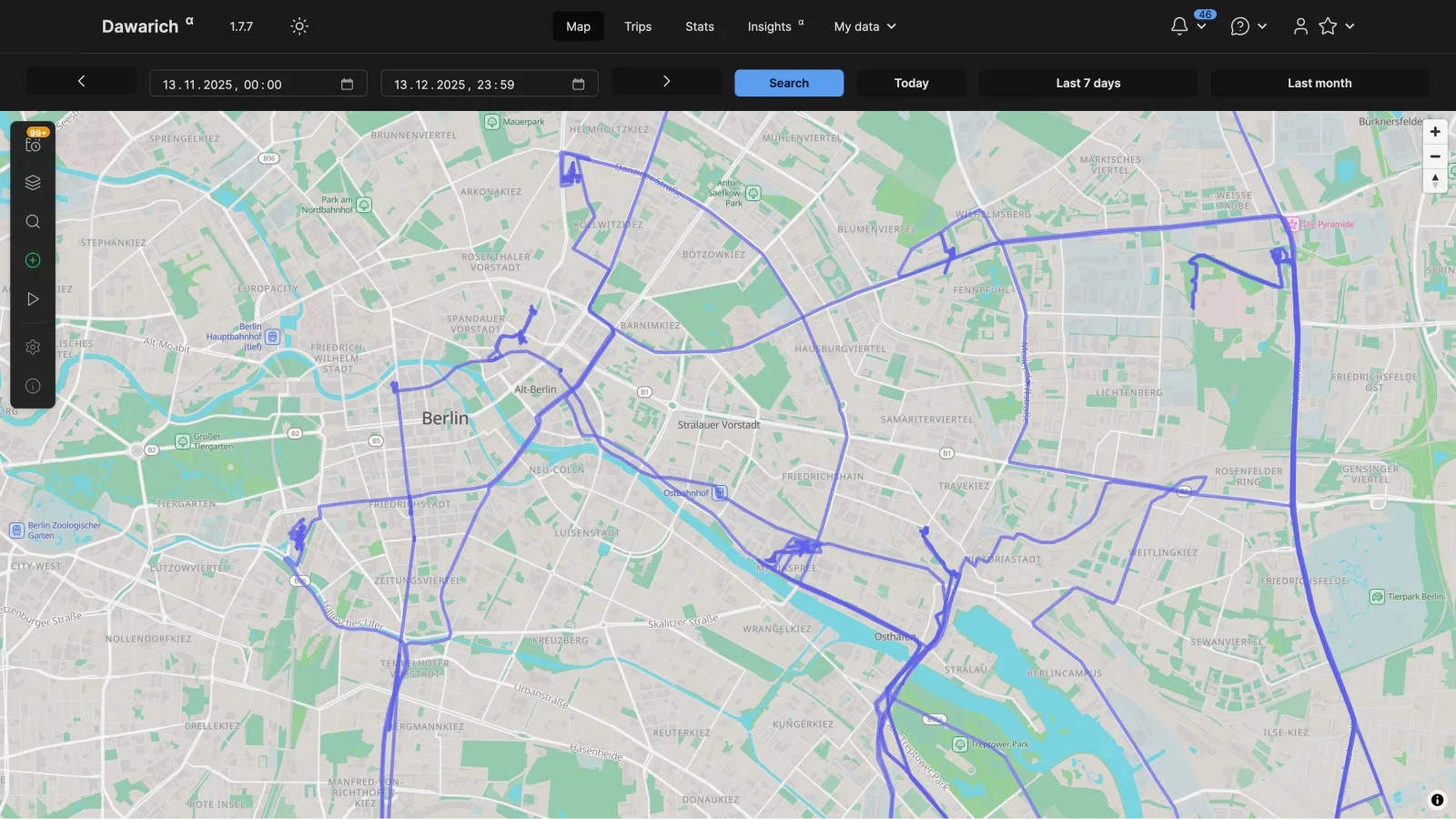1456x819 pixels.
Task: Click Treptower Park marker
Action: coord(959,744)
